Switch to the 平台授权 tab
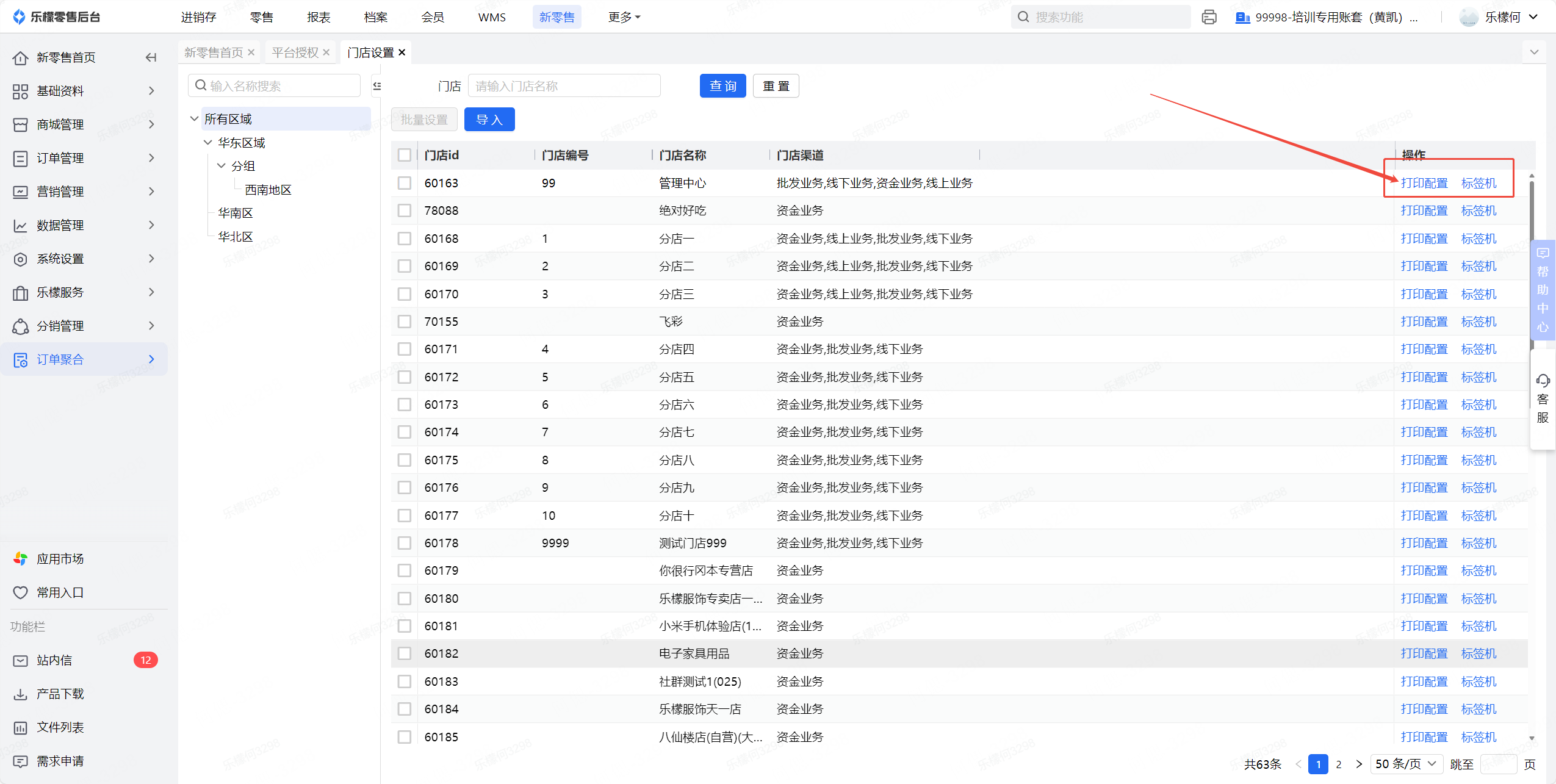Viewport: 1556px width, 784px height. (x=295, y=52)
